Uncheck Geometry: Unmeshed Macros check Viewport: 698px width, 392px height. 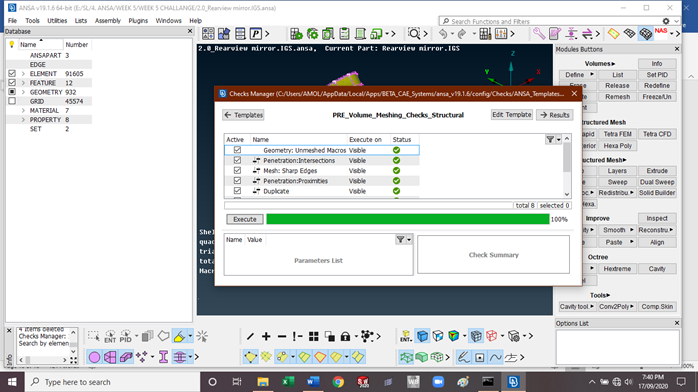point(237,150)
